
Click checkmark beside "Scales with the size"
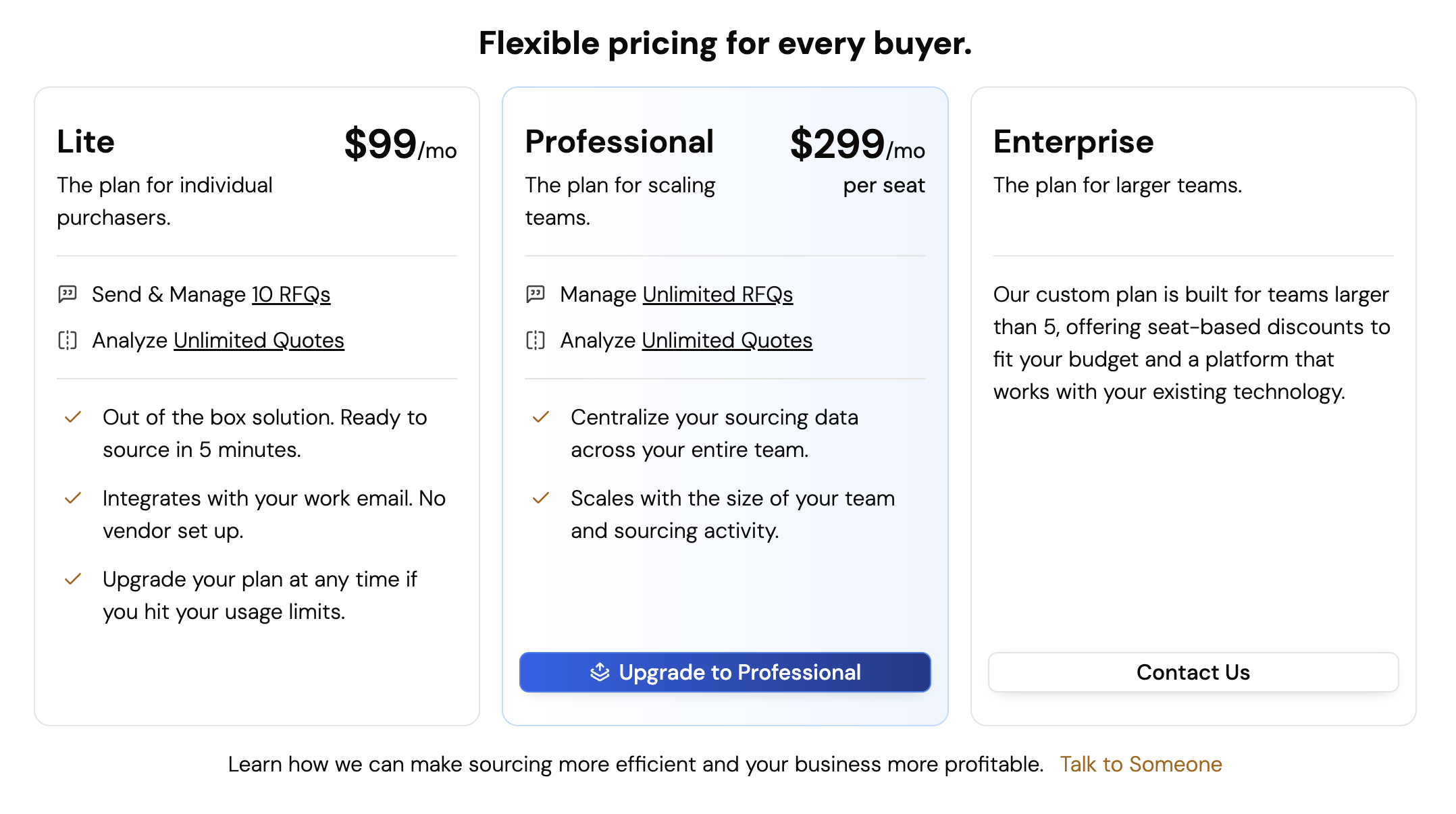[541, 498]
